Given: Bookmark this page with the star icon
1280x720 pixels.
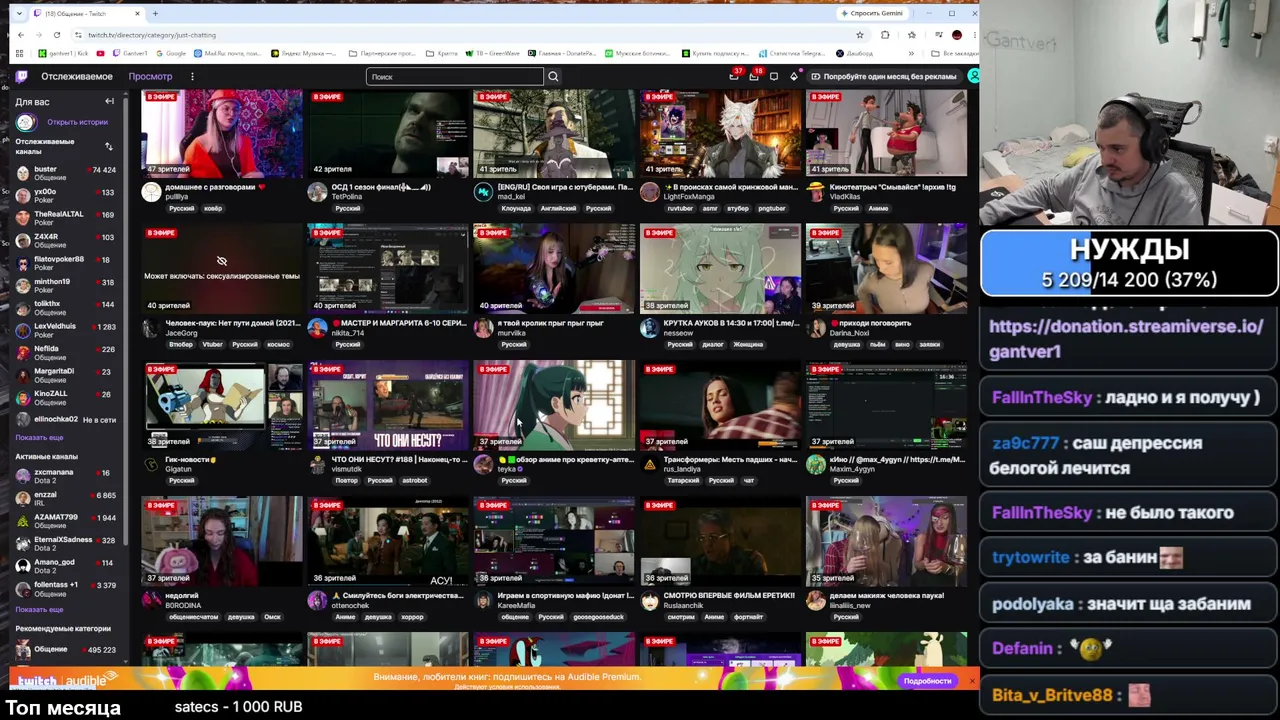Looking at the screenshot, I should coord(859,35).
